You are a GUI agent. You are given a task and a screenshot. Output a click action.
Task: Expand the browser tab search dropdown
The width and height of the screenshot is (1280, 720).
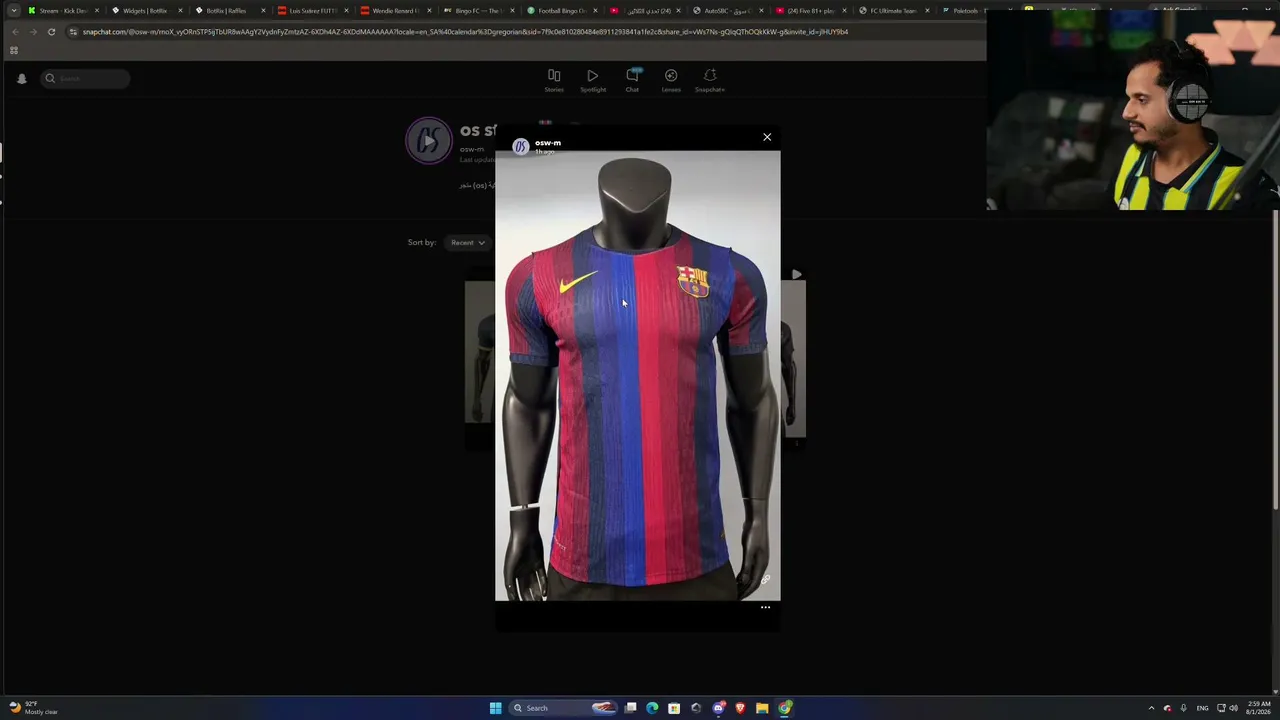(13, 11)
